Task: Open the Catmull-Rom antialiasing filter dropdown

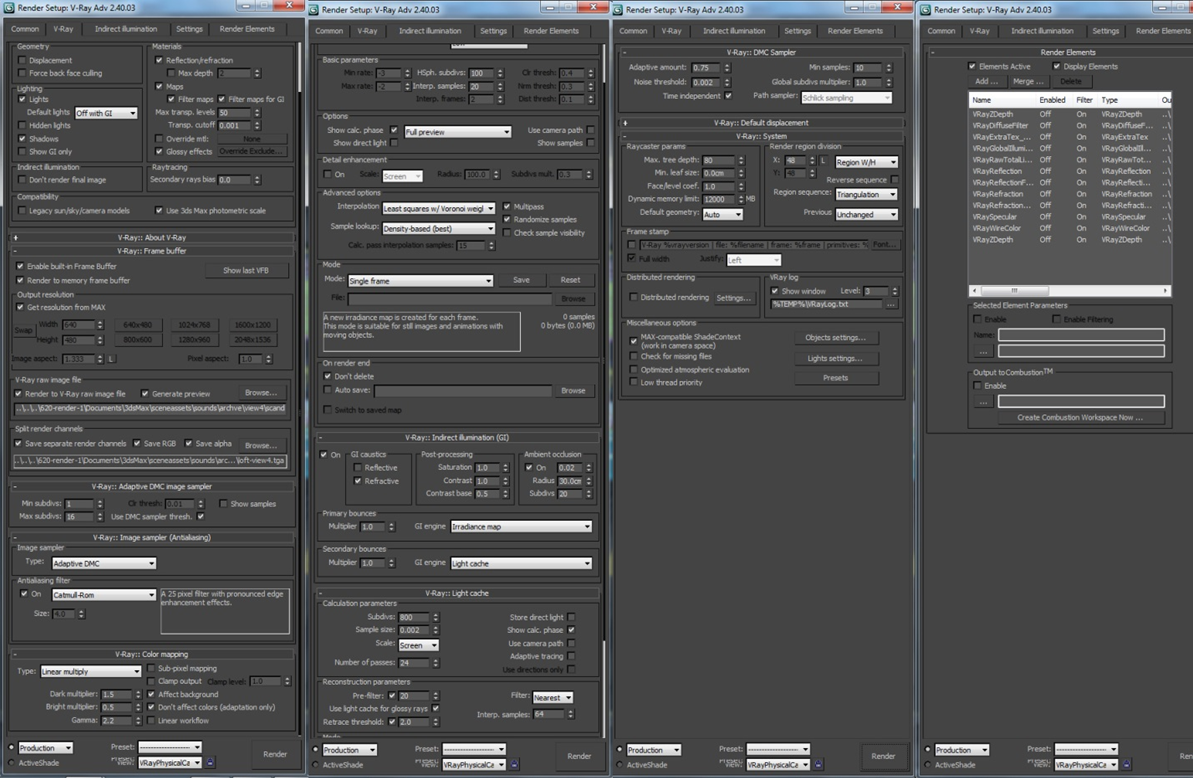Action: pos(103,595)
